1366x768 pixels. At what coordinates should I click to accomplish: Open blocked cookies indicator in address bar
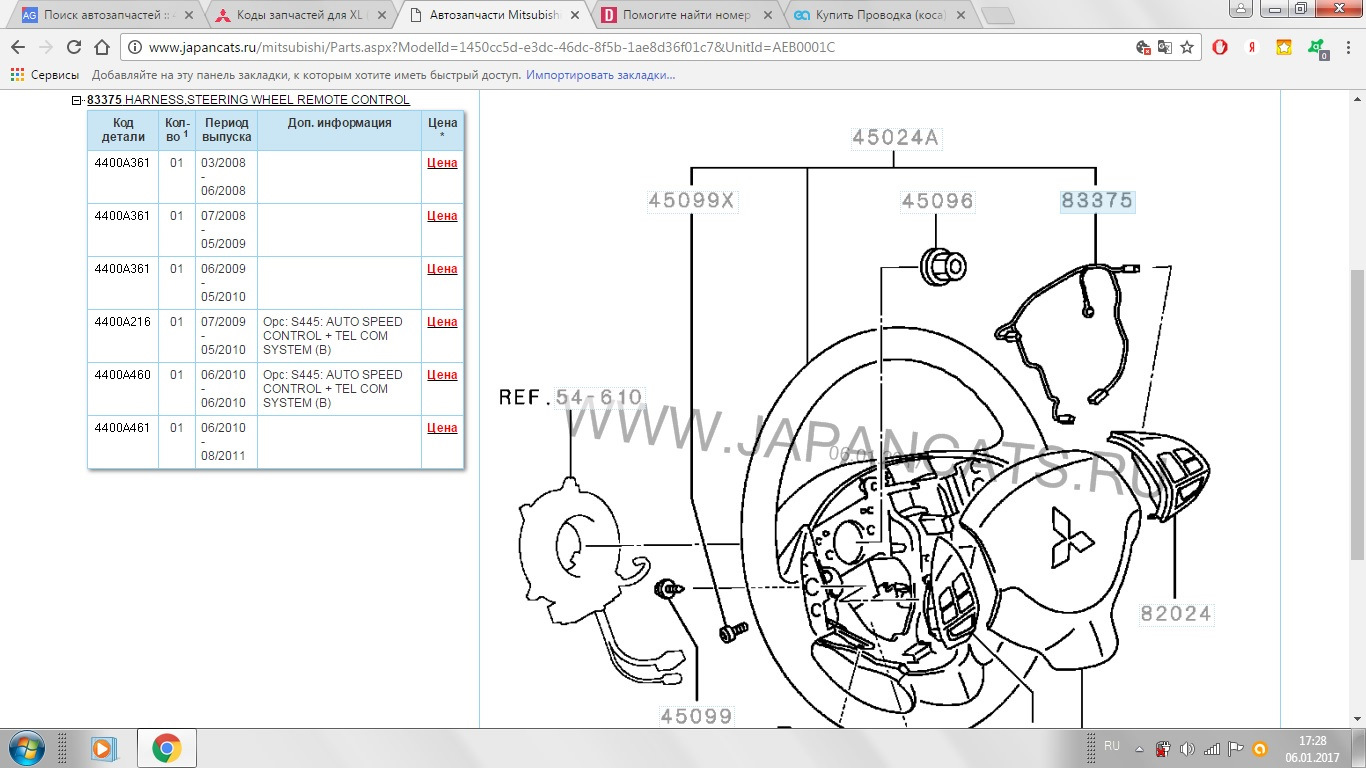[x=1144, y=47]
